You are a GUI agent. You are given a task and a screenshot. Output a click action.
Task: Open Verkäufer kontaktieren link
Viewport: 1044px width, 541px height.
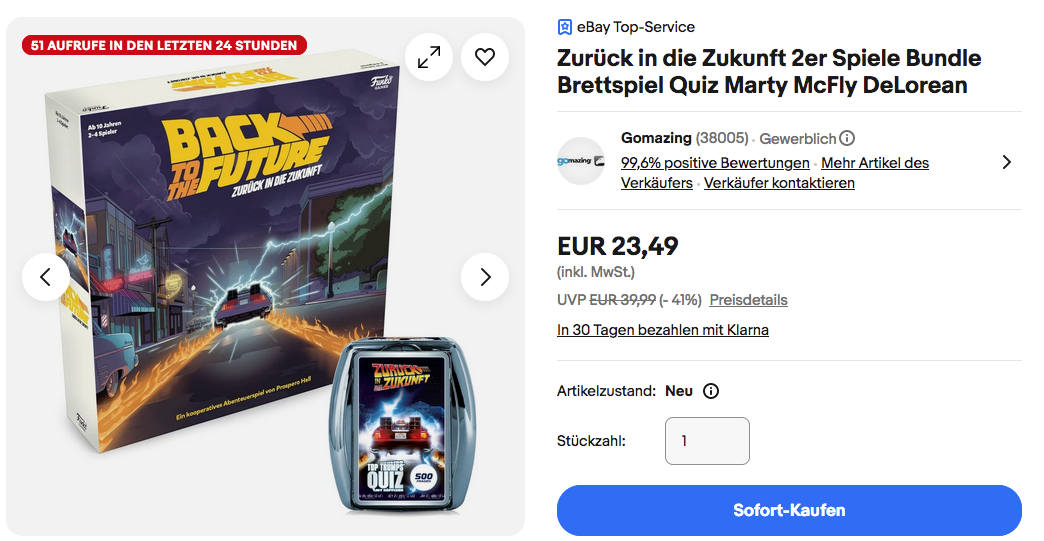pos(779,183)
